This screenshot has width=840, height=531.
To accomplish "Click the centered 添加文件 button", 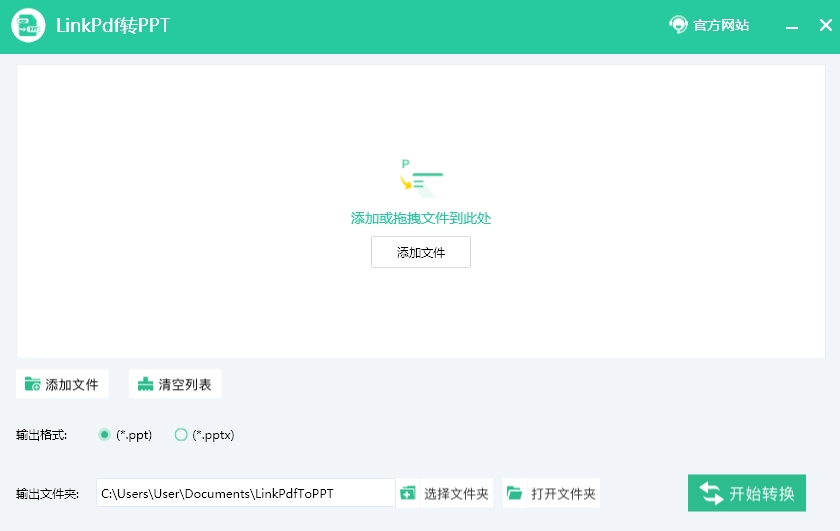I will pos(421,252).
